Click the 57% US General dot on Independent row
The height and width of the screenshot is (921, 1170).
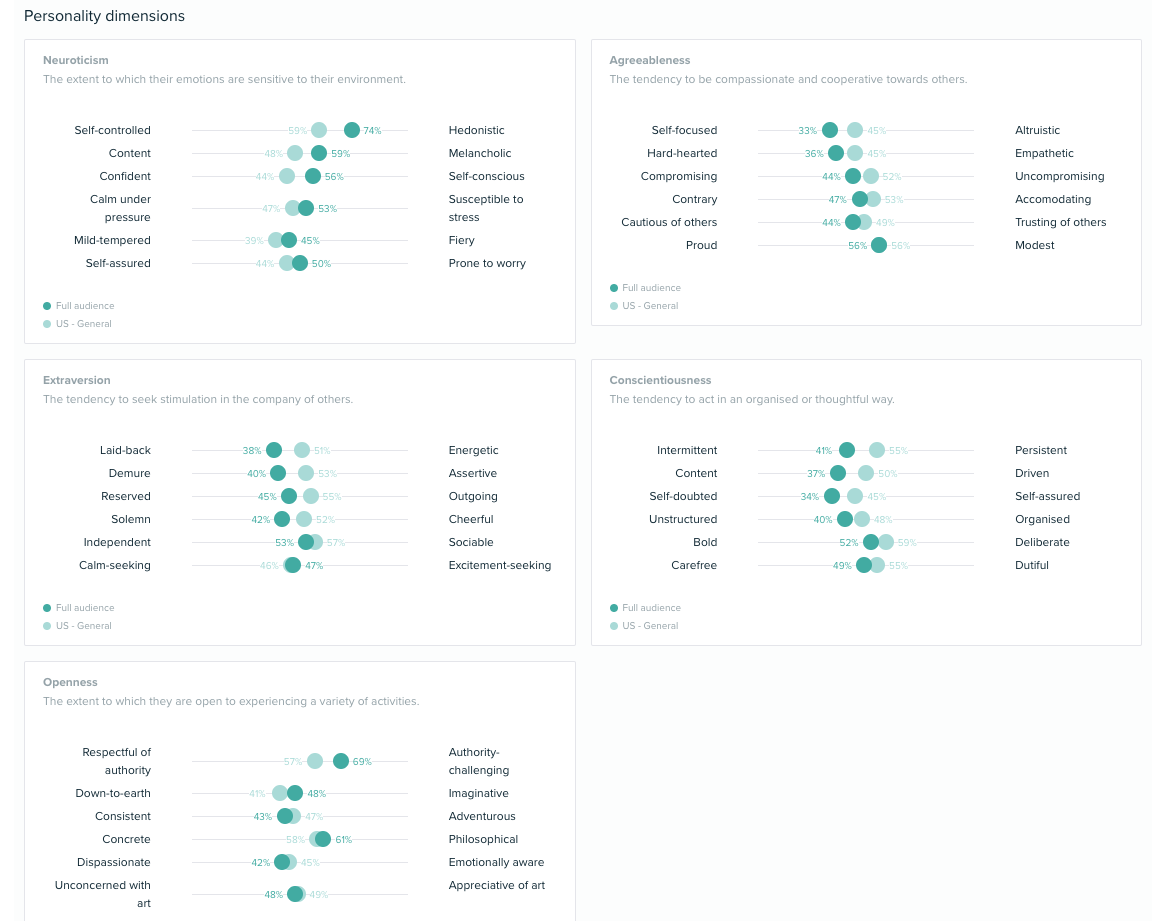click(x=316, y=542)
